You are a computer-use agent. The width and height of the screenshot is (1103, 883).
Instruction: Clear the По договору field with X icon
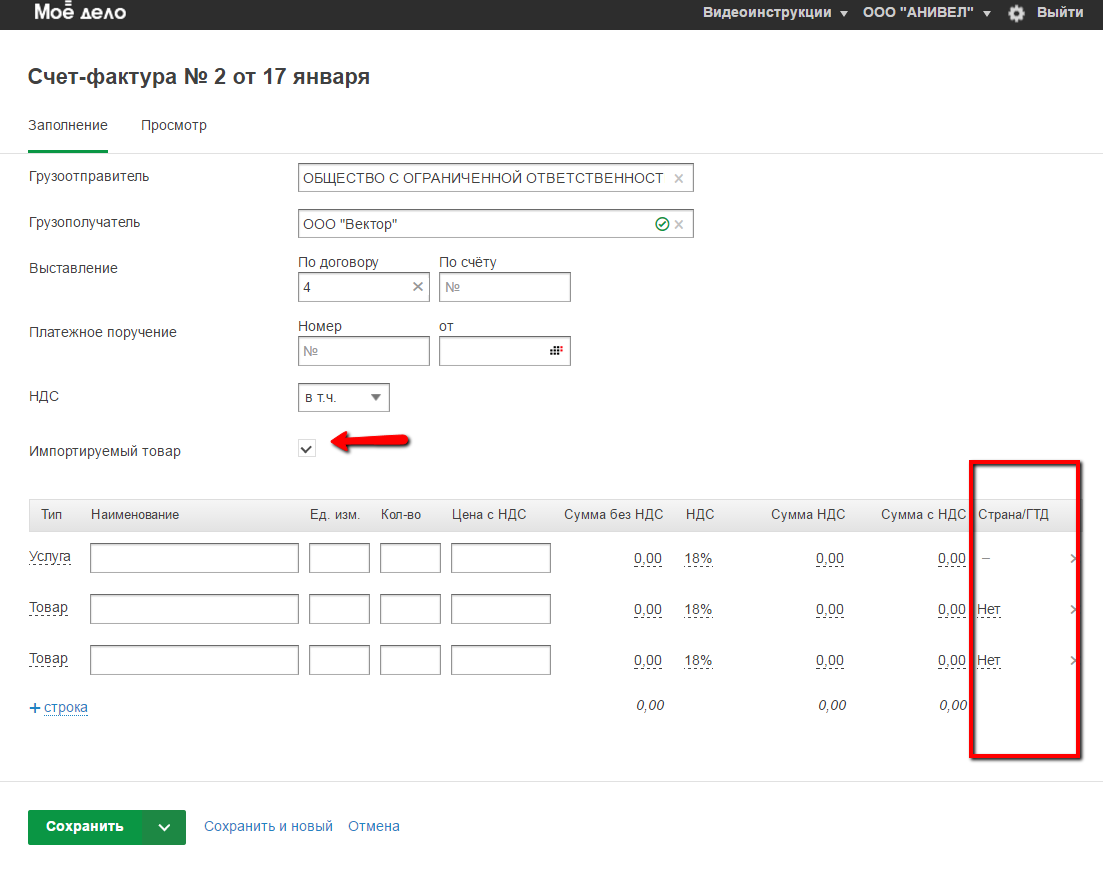(418, 287)
